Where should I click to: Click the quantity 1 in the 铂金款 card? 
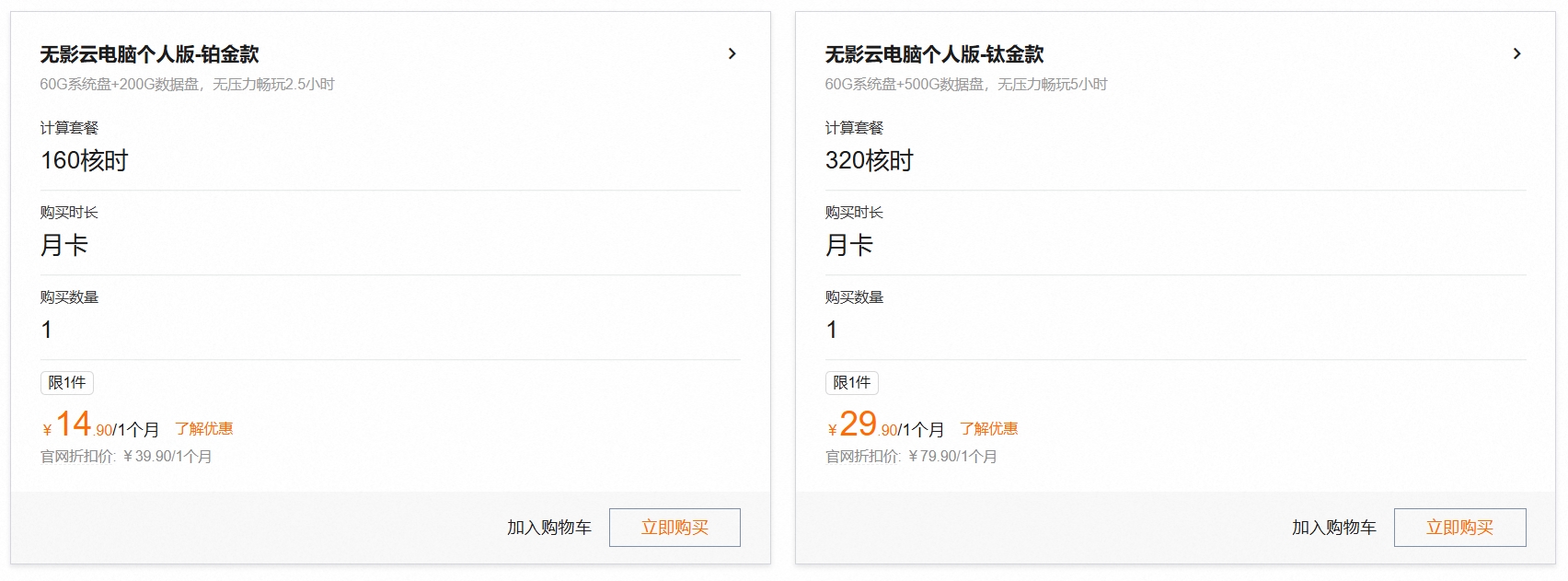[x=47, y=330]
